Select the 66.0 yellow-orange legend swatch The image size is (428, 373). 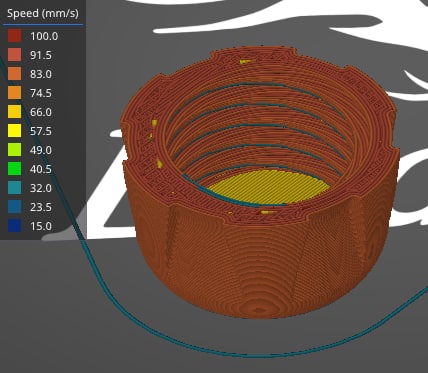(15, 112)
